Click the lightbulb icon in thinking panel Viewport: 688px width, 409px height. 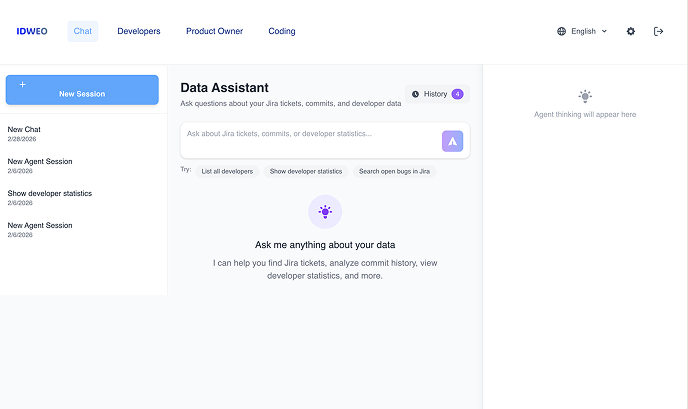pos(585,96)
